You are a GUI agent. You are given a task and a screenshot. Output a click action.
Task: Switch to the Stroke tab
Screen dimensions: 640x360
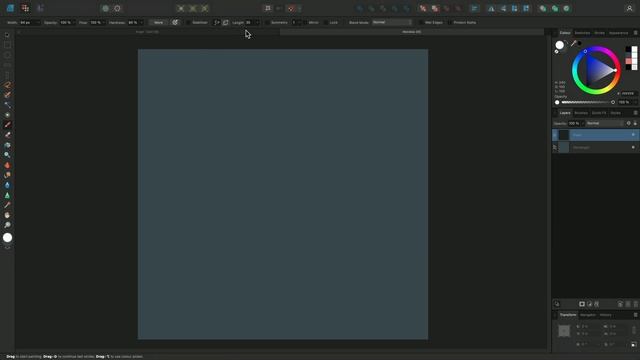coord(599,33)
